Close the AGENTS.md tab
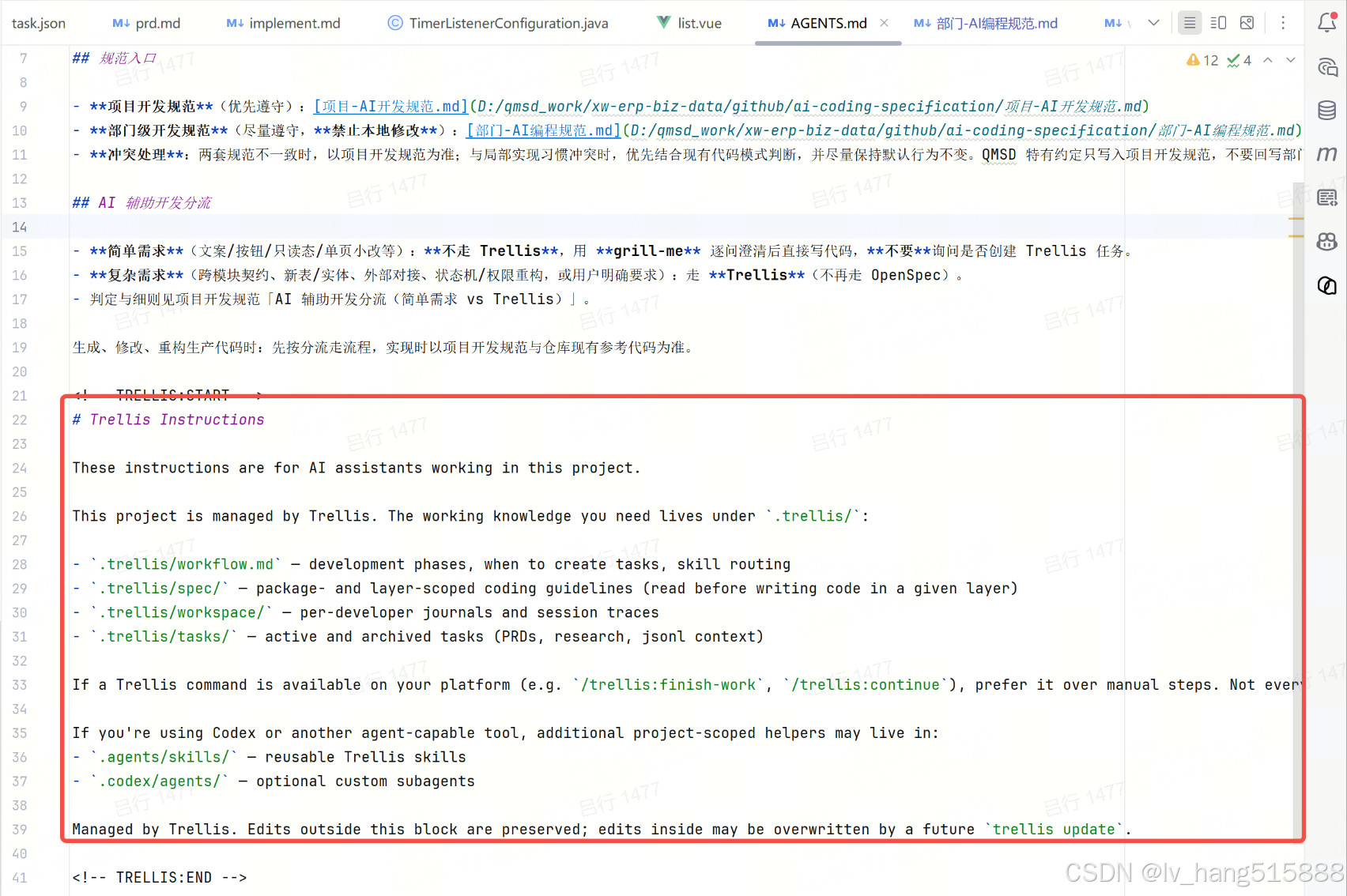 [885, 23]
